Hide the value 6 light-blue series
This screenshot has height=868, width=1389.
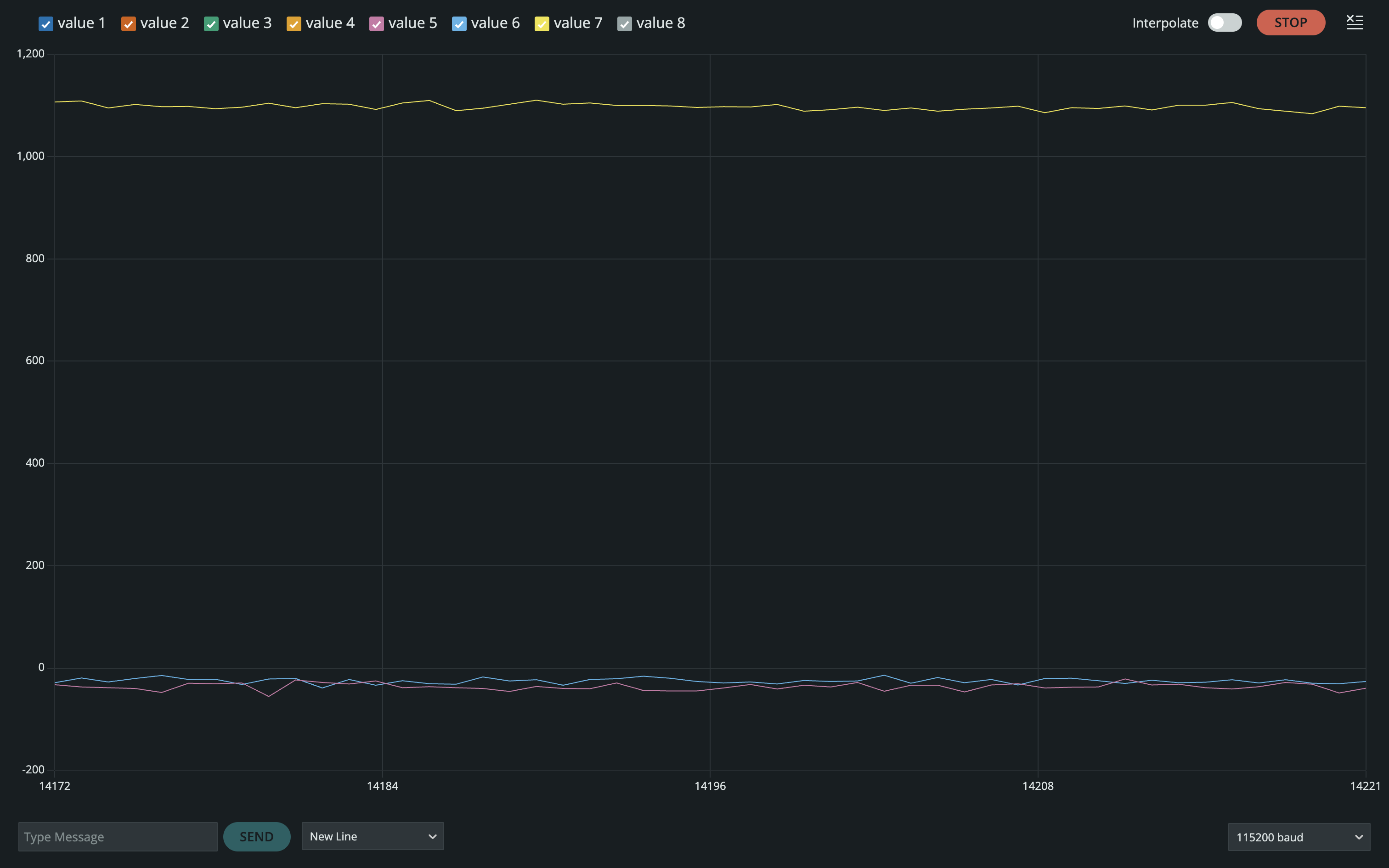[458, 23]
